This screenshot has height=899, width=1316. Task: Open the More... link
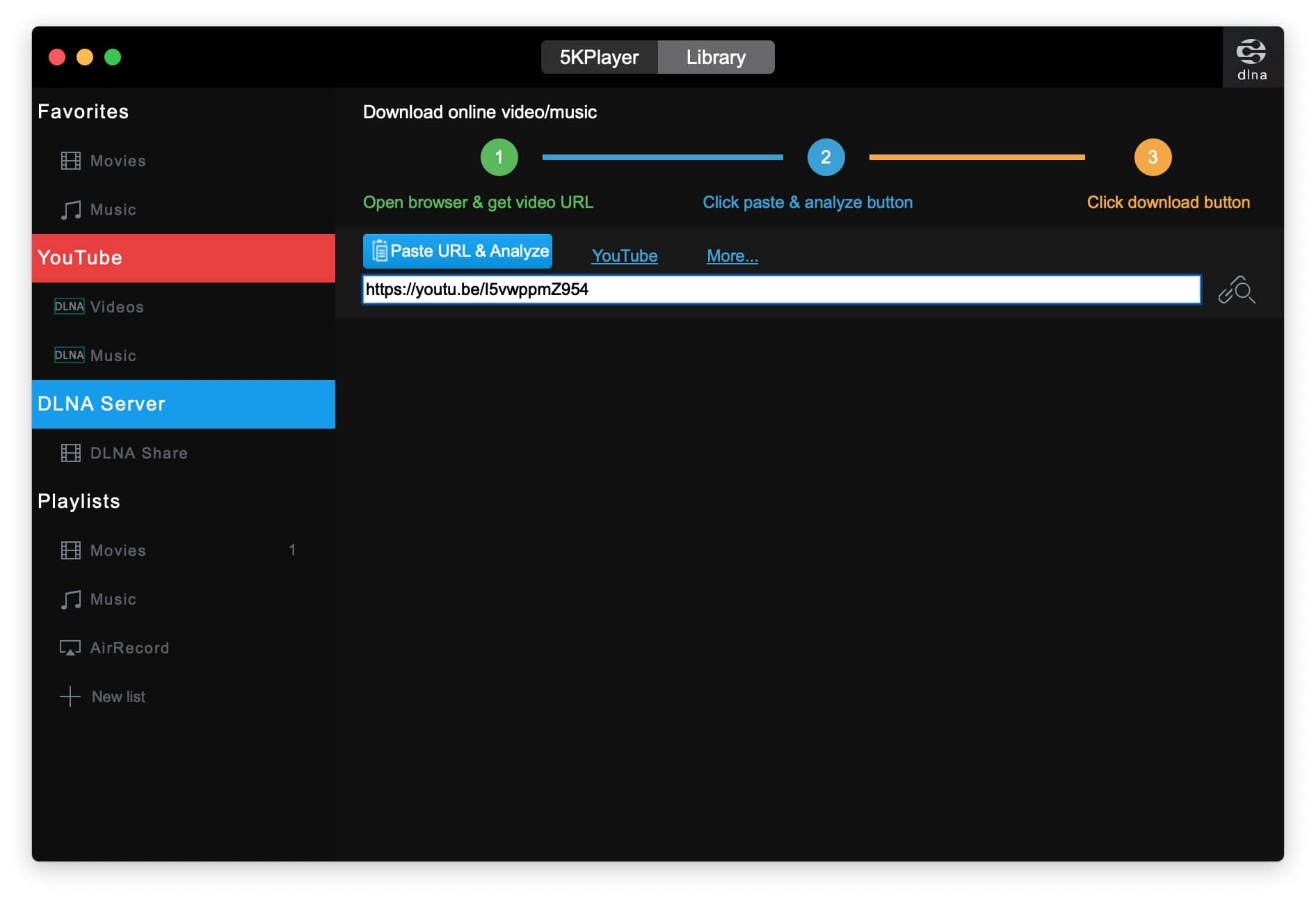pyautogui.click(x=732, y=256)
